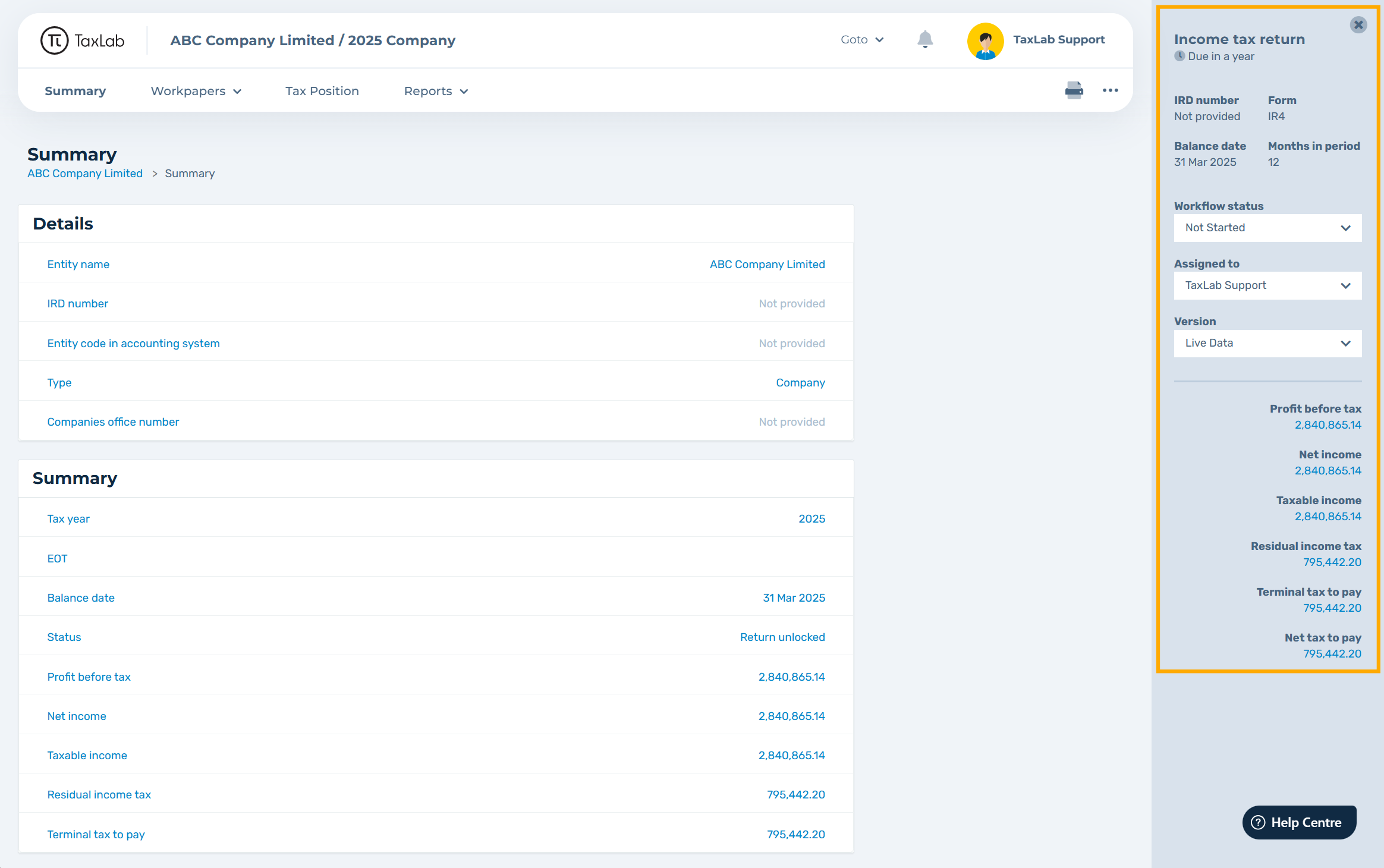
Task: Click the clock icon beside Due in a year
Action: [1179, 56]
